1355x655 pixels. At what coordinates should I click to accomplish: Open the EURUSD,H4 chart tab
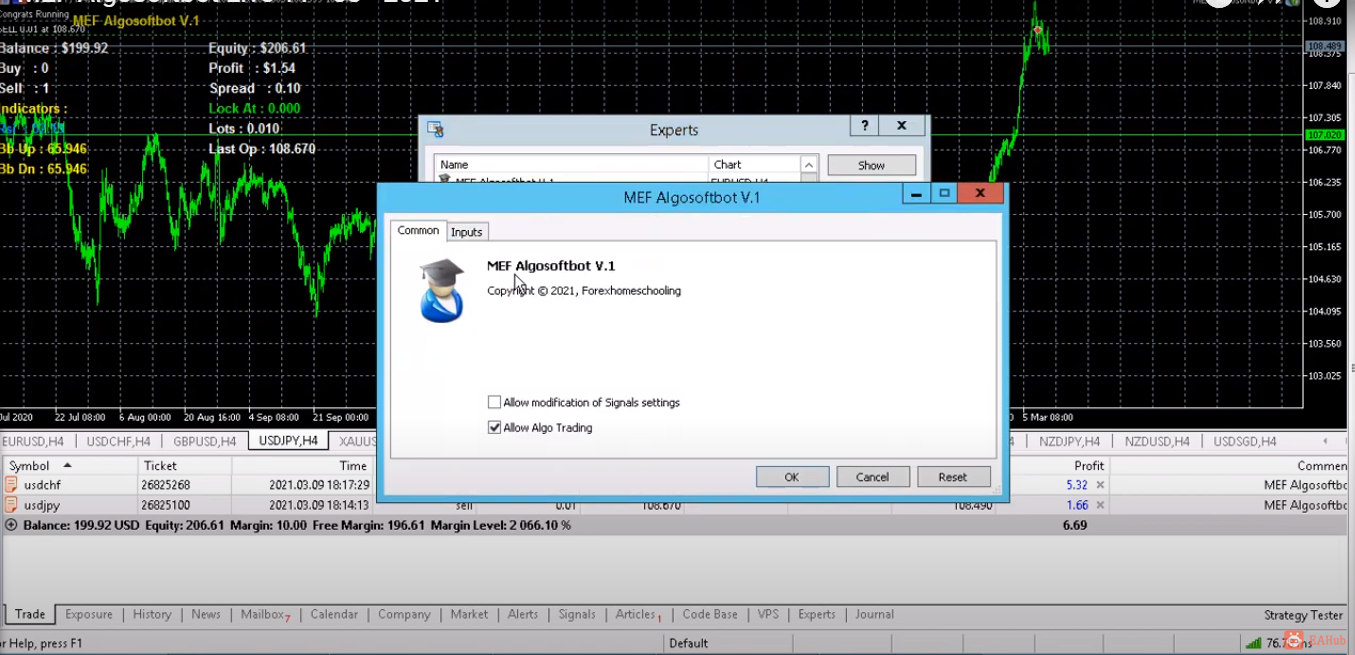(33, 441)
